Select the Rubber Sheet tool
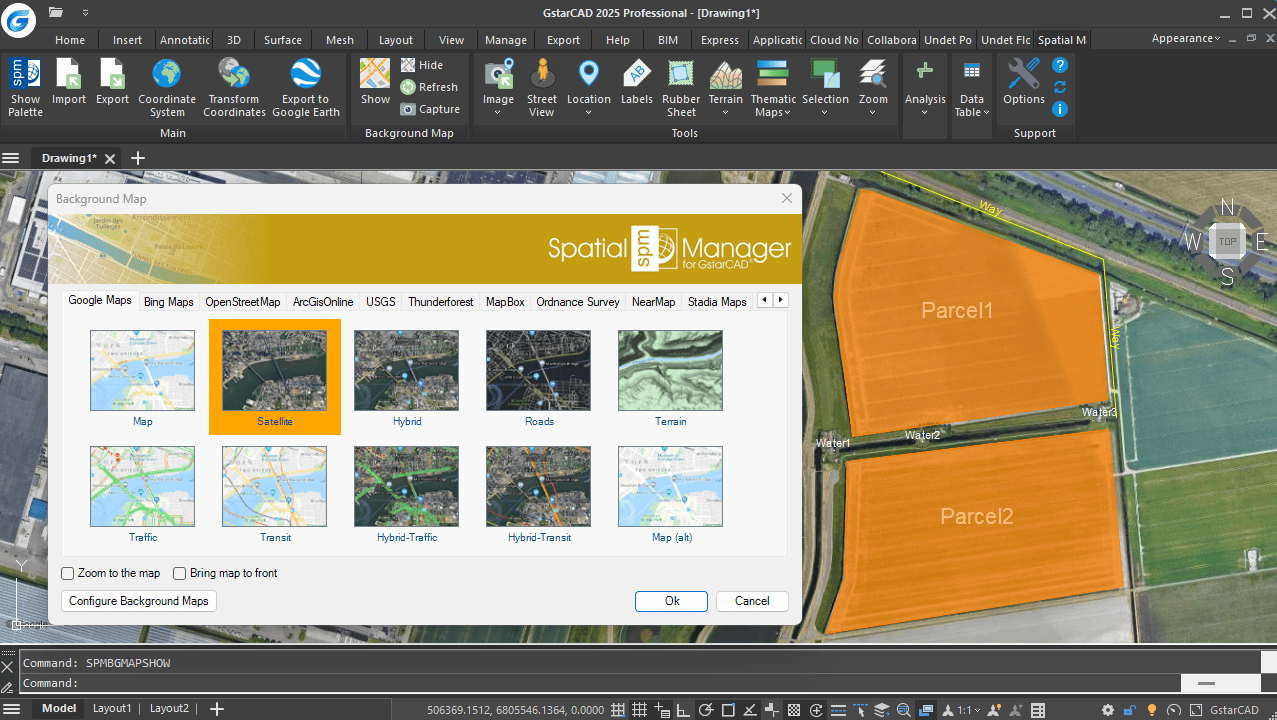Viewport: 1277px width, 720px height. (x=681, y=87)
